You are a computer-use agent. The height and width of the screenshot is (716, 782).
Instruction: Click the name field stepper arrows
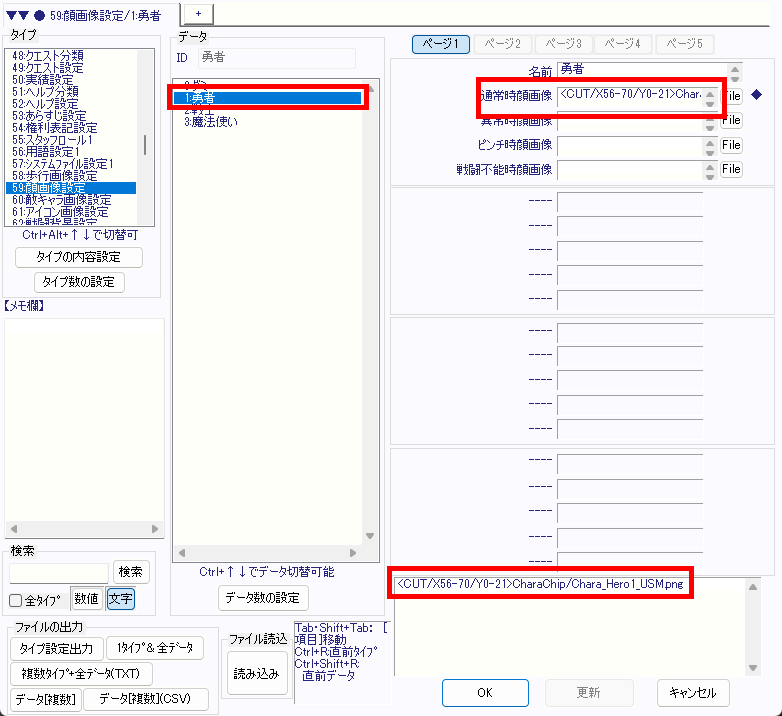point(736,72)
